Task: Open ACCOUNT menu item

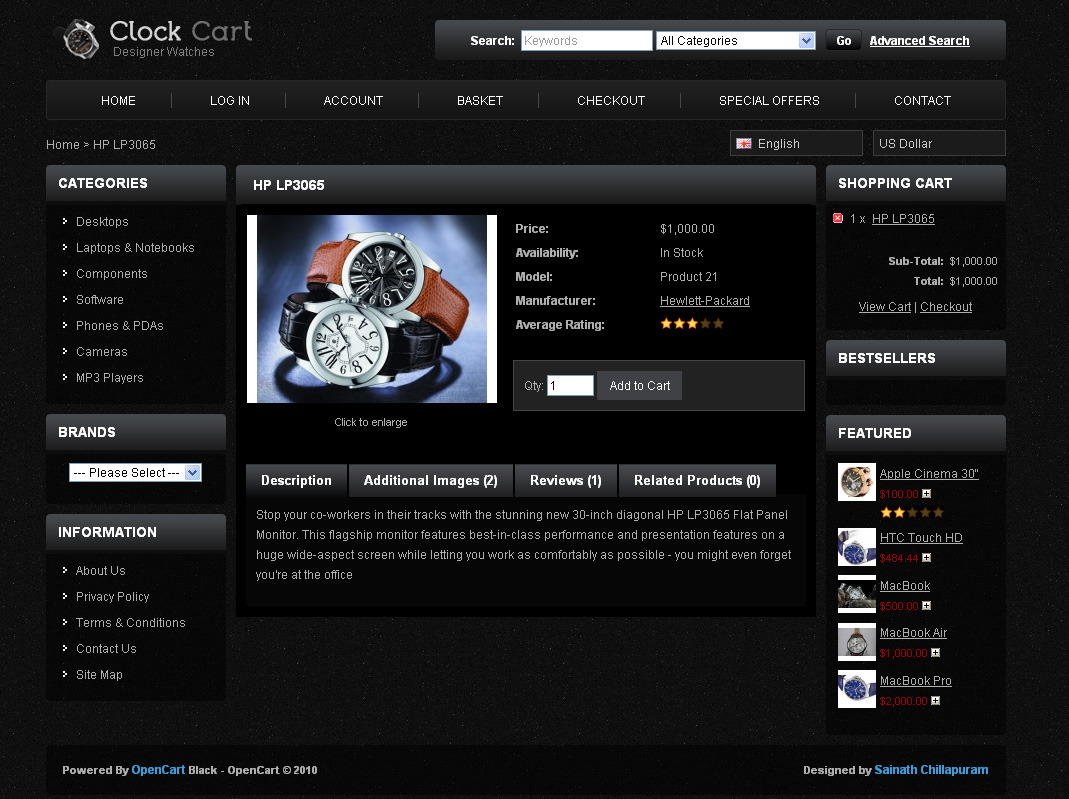Action: (353, 101)
